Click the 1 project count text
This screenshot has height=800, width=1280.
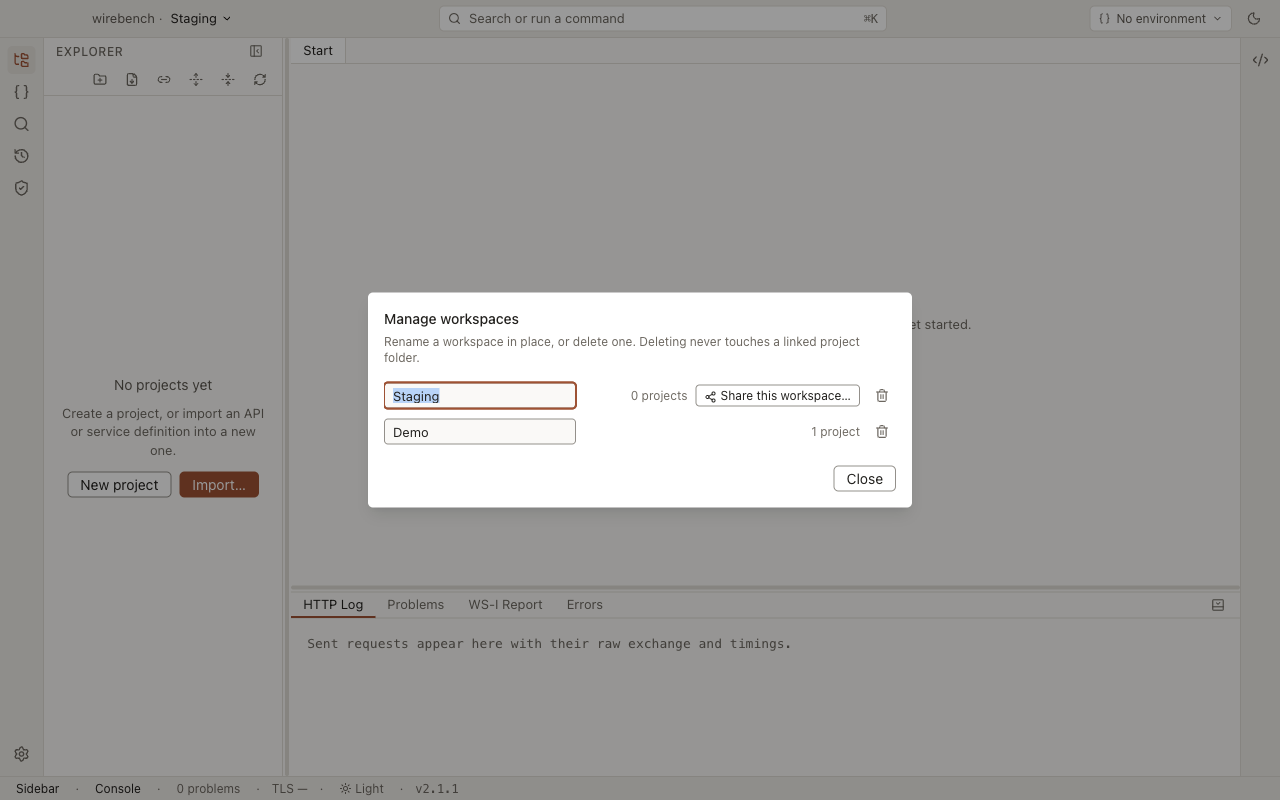point(836,432)
